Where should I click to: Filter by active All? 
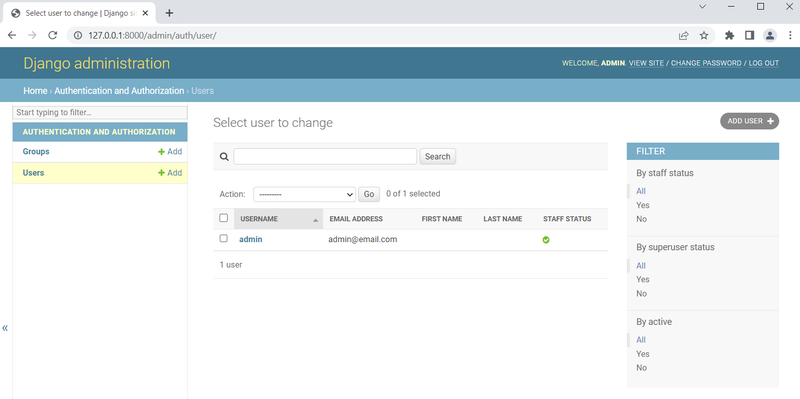[x=641, y=340]
